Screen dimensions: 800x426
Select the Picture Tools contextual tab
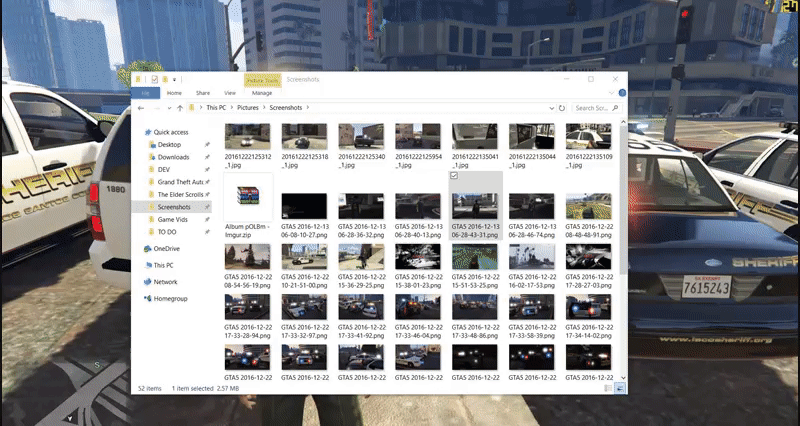coord(262,81)
